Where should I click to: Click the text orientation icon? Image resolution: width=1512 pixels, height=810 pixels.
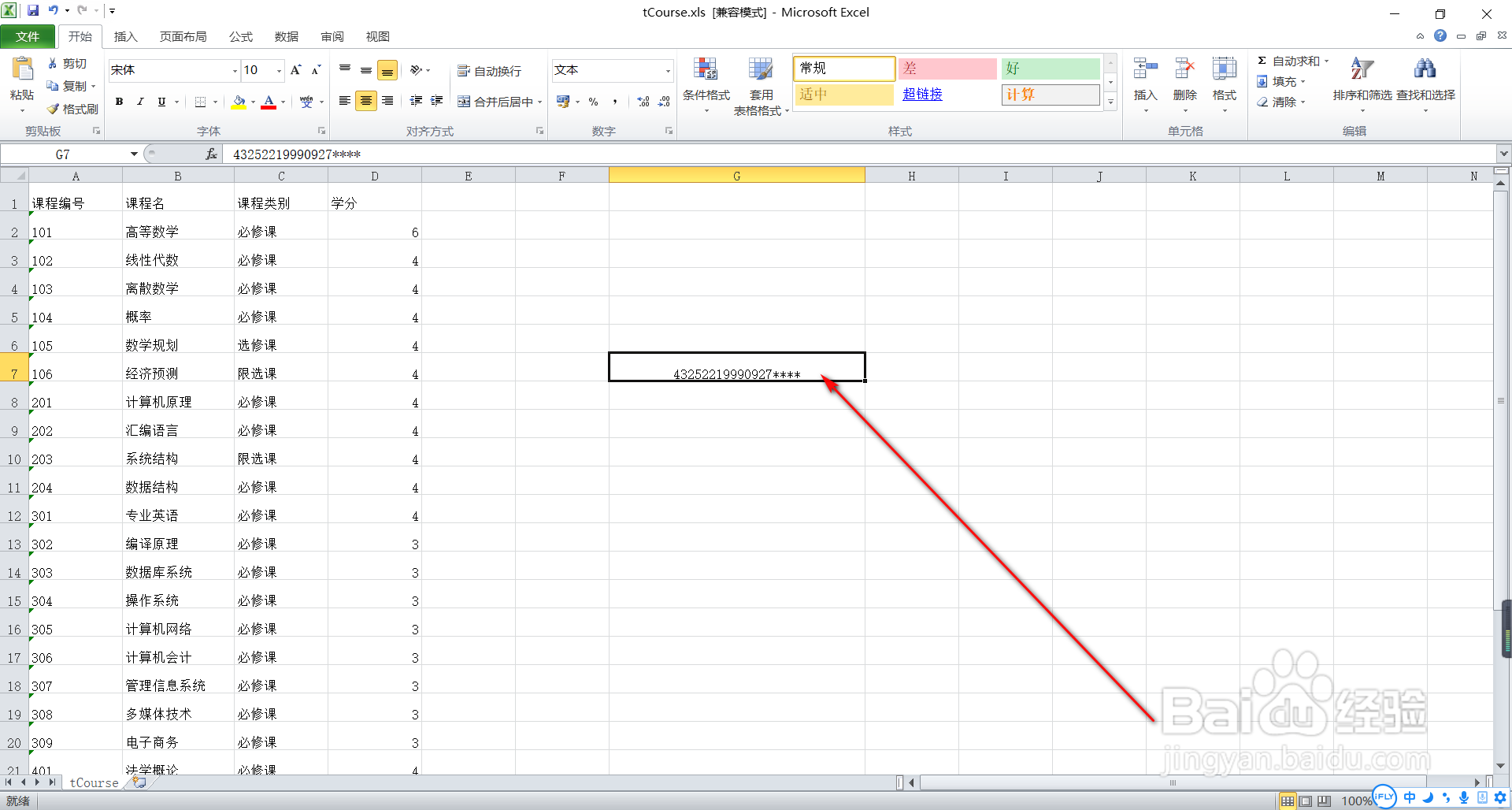pyautogui.click(x=416, y=70)
